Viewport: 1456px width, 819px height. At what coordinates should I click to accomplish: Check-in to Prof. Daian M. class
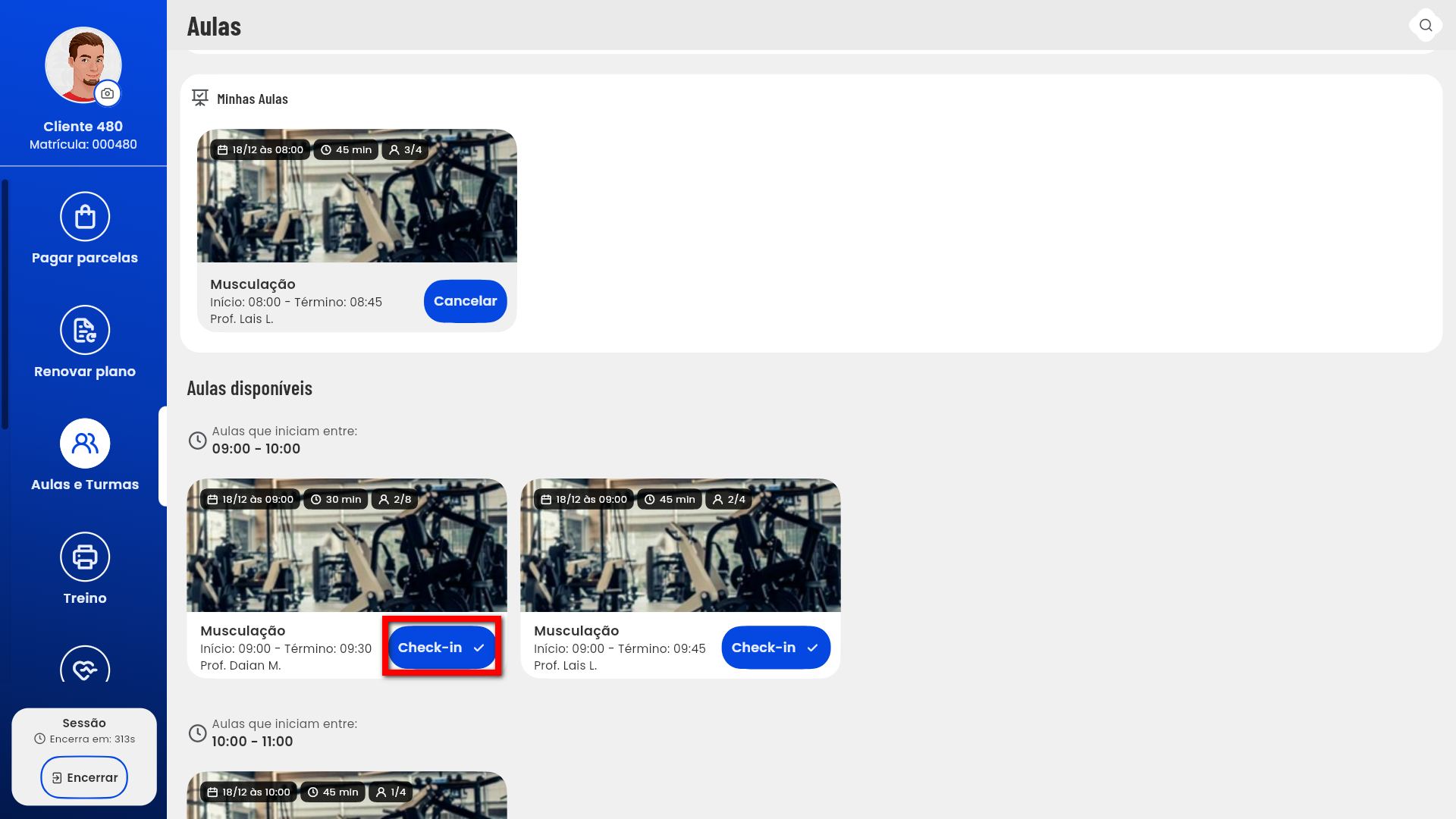point(441,648)
